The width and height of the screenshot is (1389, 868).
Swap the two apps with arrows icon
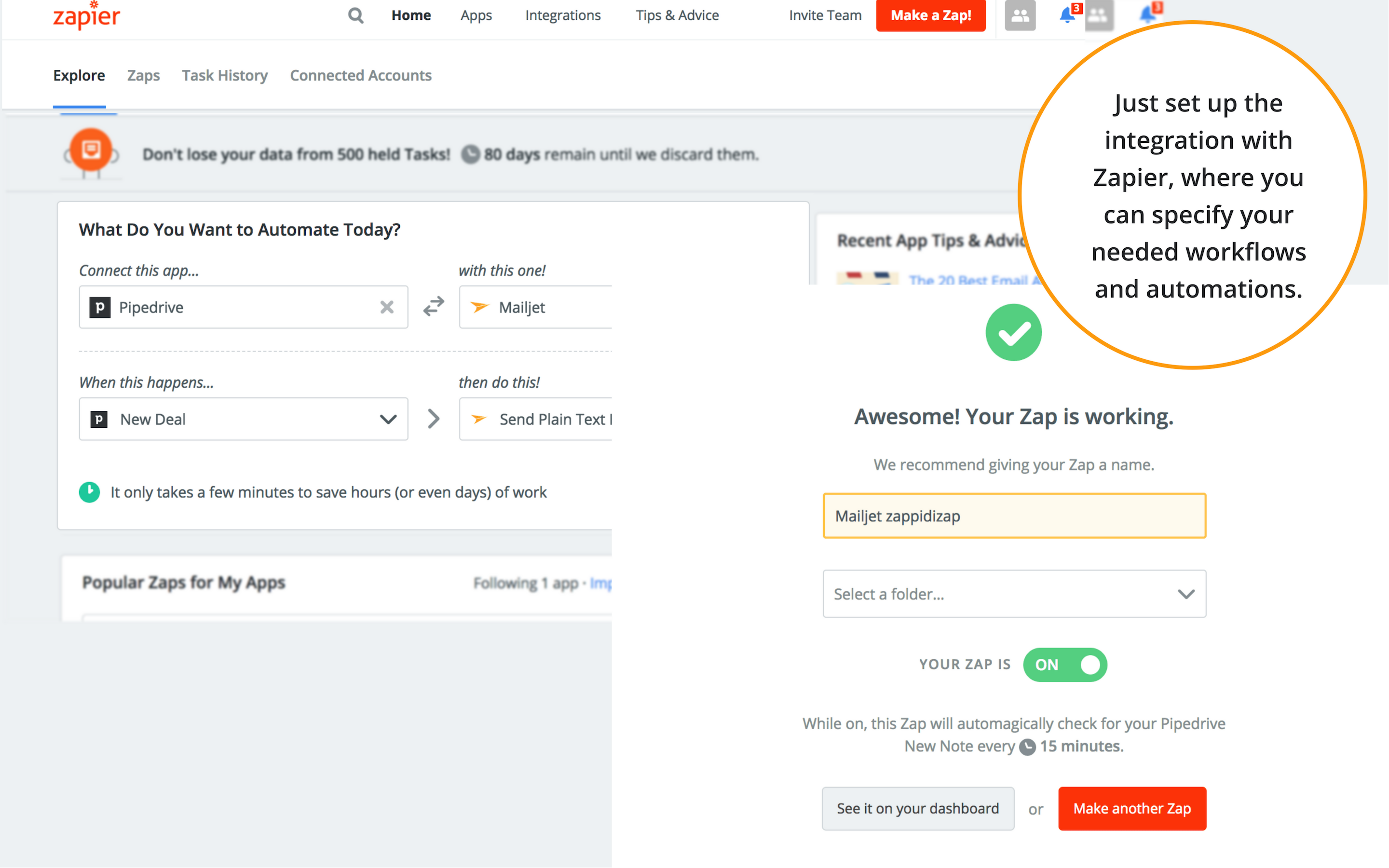tap(434, 307)
